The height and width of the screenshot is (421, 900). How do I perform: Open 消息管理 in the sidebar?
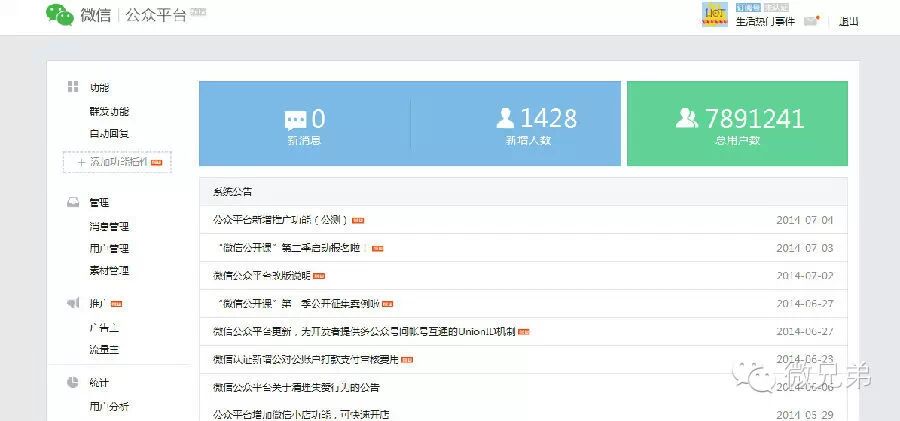point(109,226)
